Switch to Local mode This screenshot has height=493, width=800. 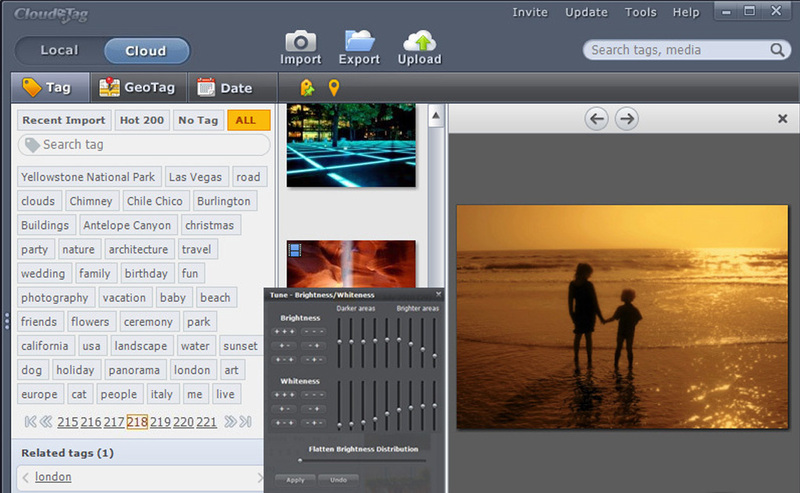coord(60,51)
